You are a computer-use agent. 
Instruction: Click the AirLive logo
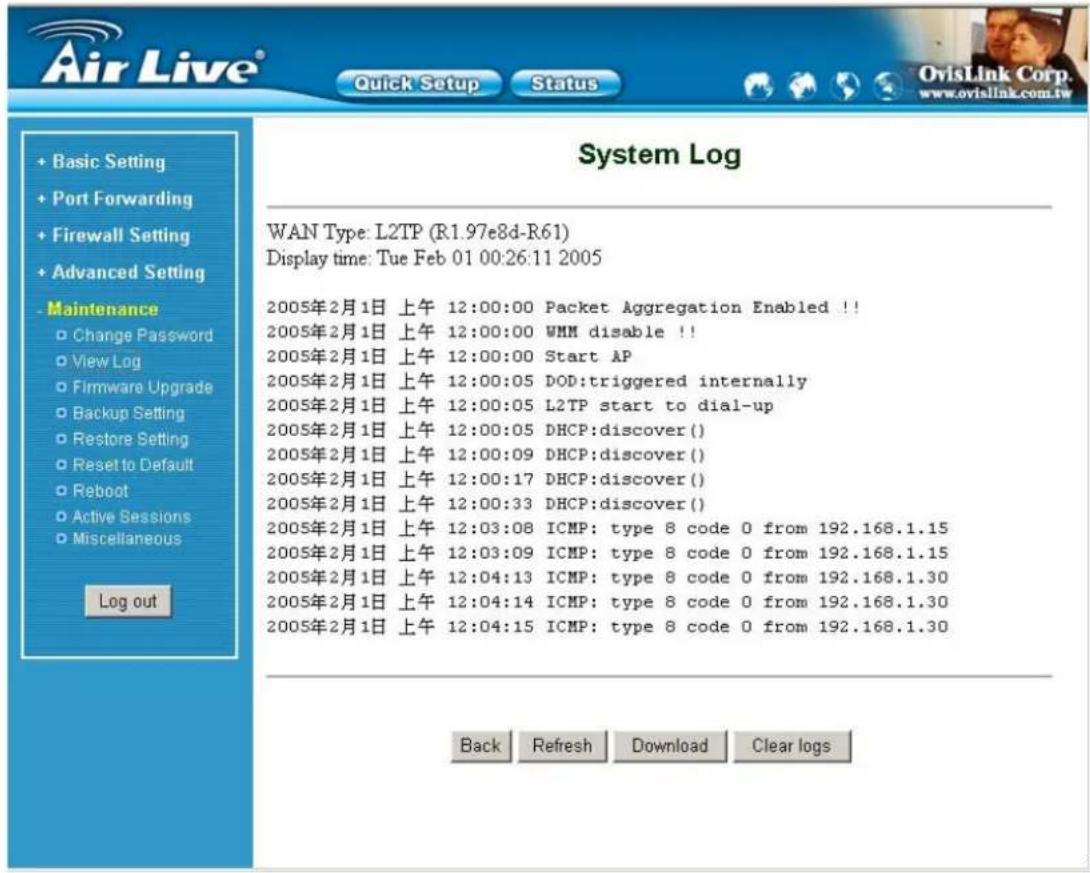coord(147,54)
